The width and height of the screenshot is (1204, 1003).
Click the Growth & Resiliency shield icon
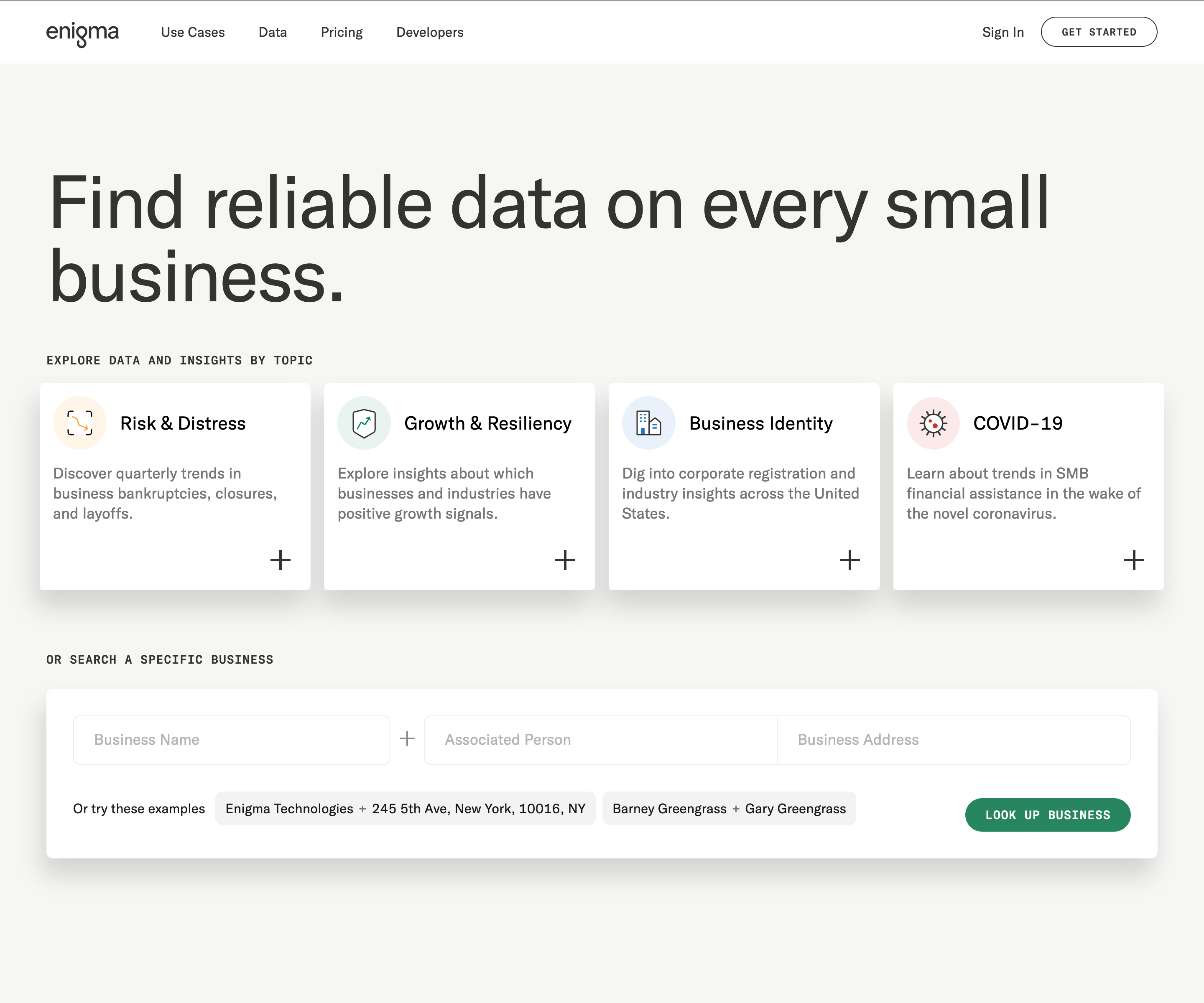[x=364, y=423]
